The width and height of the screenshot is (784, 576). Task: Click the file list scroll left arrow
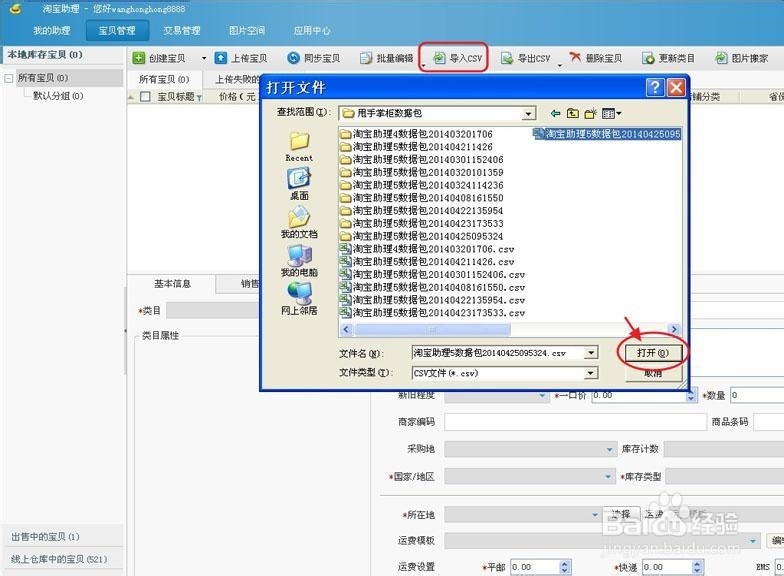(x=346, y=330)
